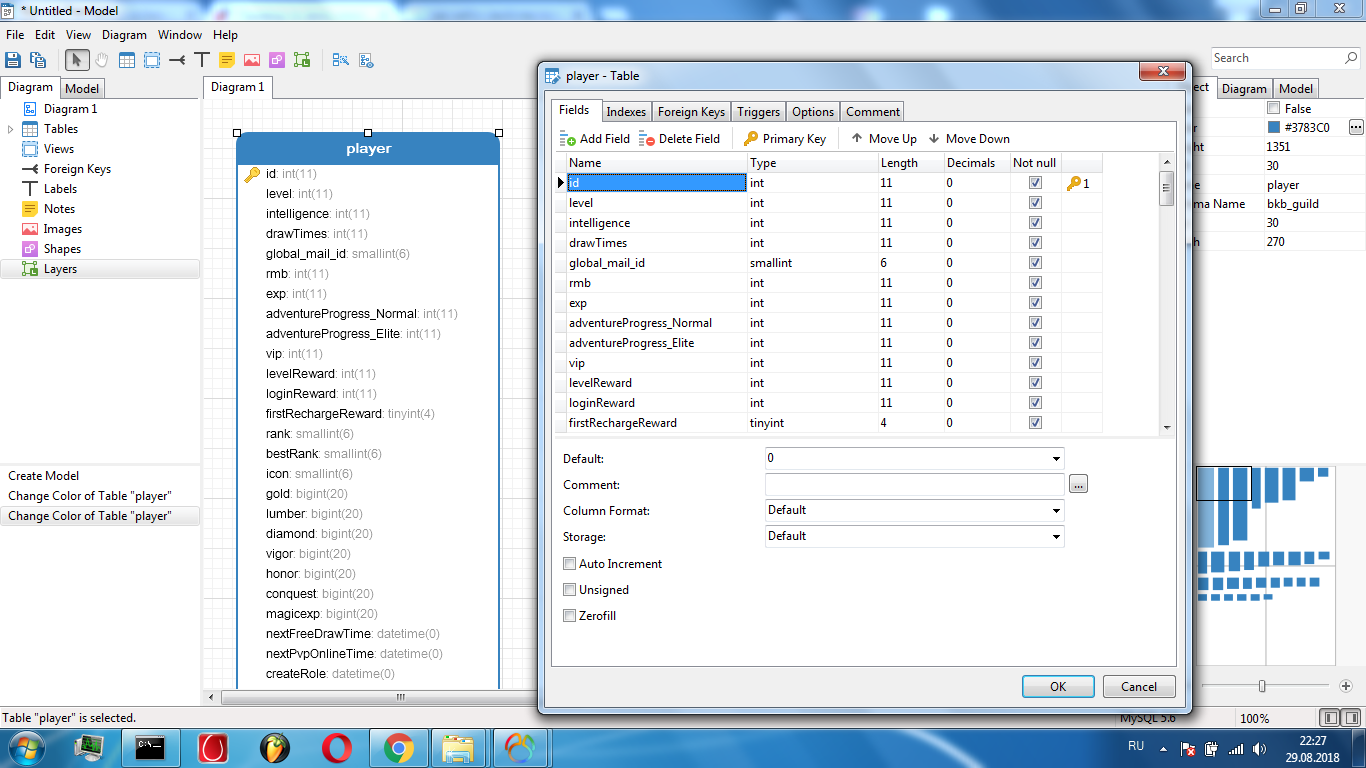Open the file explorer folder in the taskbar

pyautogui.click(x=459, y=747)
